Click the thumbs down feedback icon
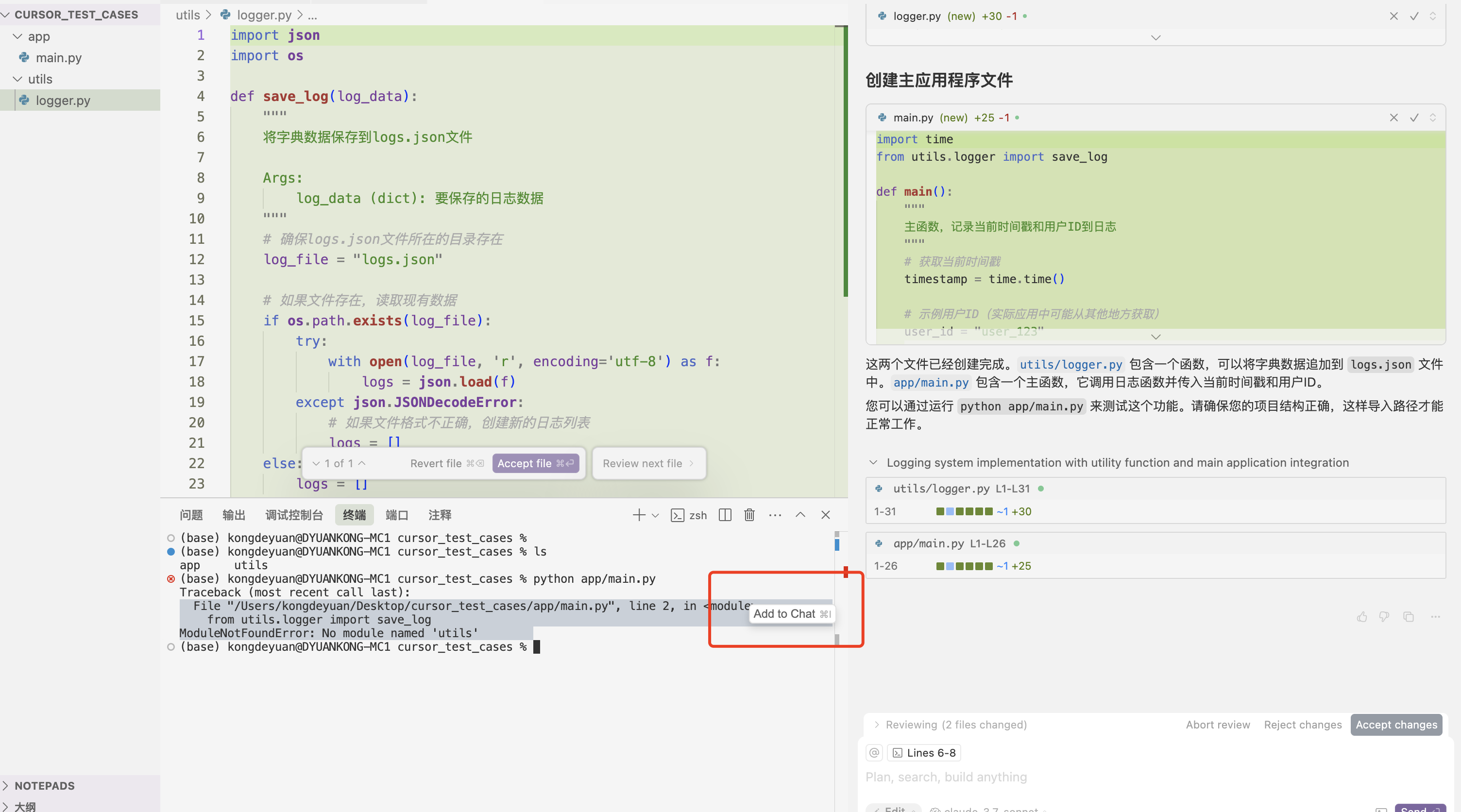 click(x=1384, y=616)
